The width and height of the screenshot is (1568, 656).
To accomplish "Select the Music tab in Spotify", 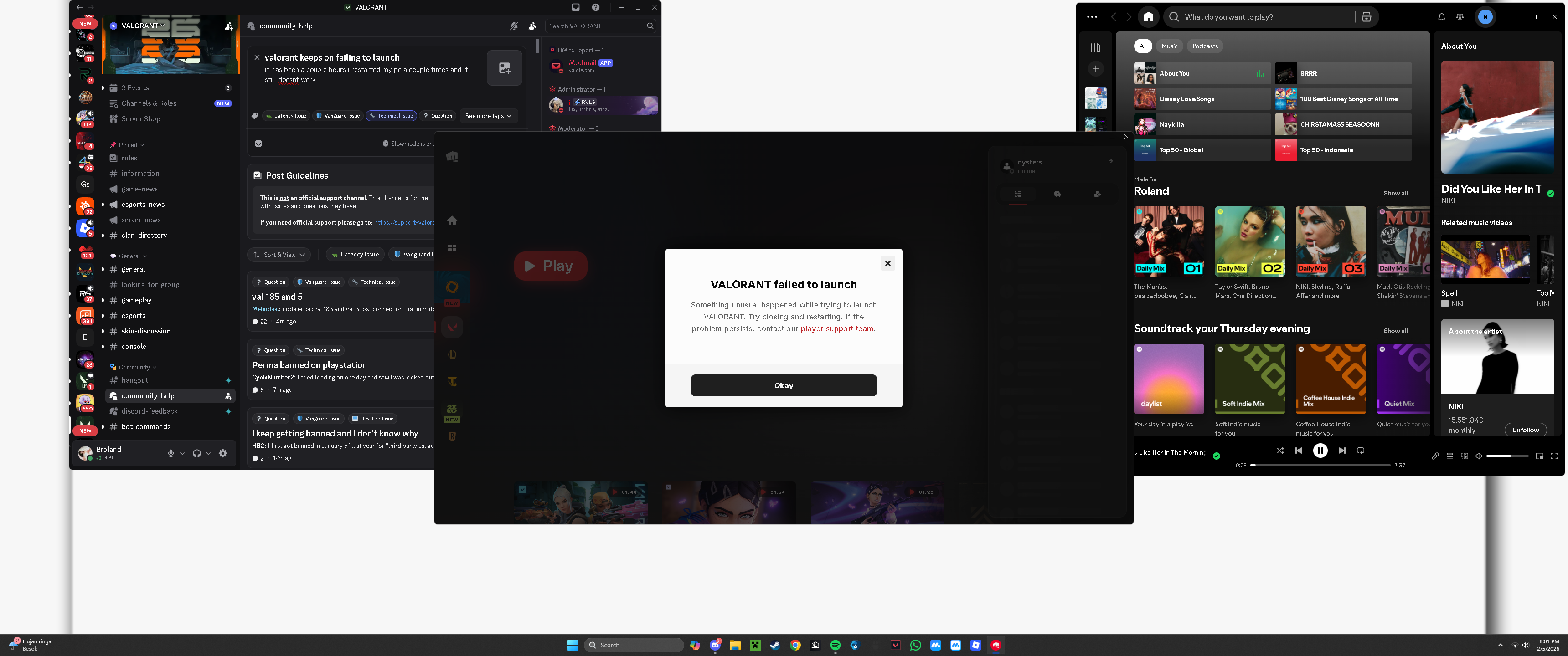I will click(1169, 46).
